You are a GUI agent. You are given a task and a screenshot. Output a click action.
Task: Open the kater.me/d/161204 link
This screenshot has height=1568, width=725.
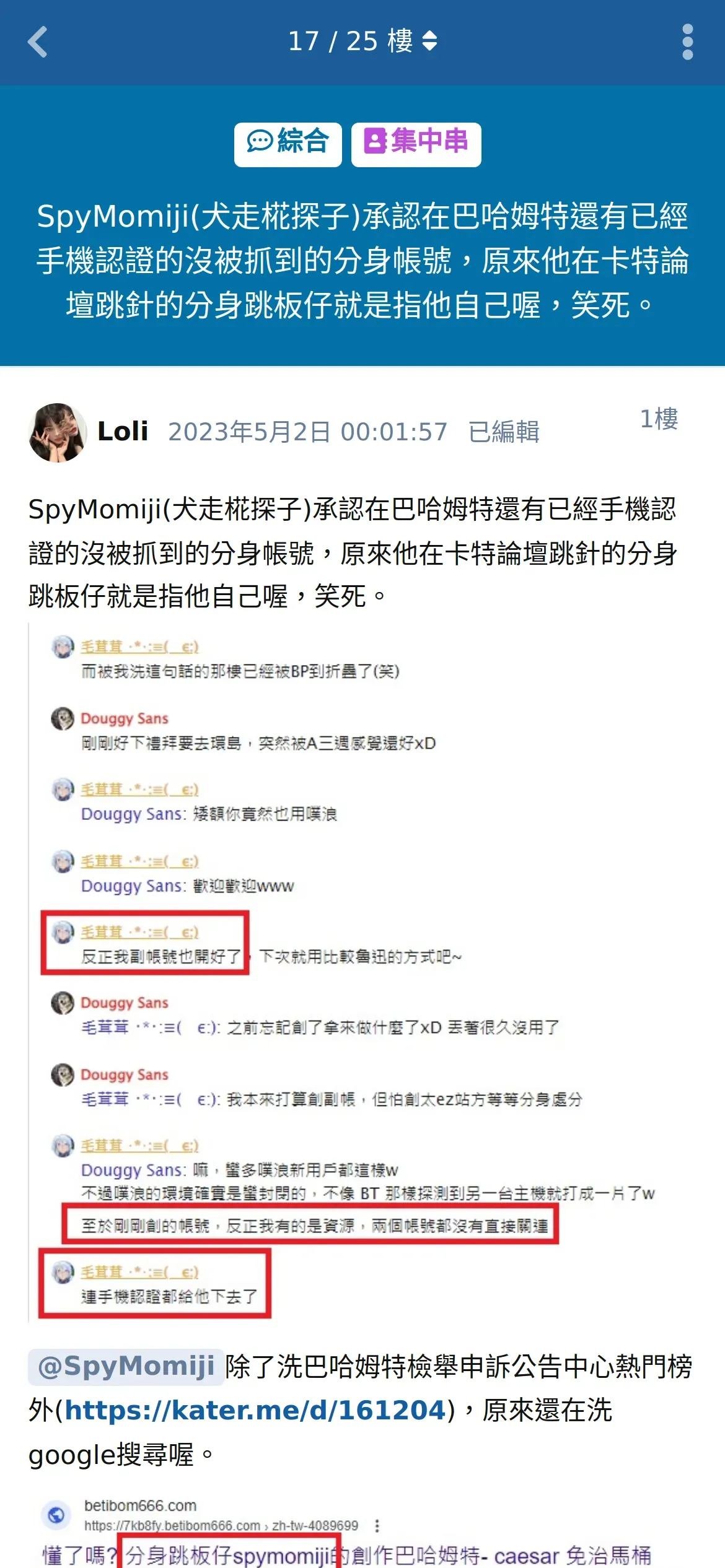(255, 1410)
